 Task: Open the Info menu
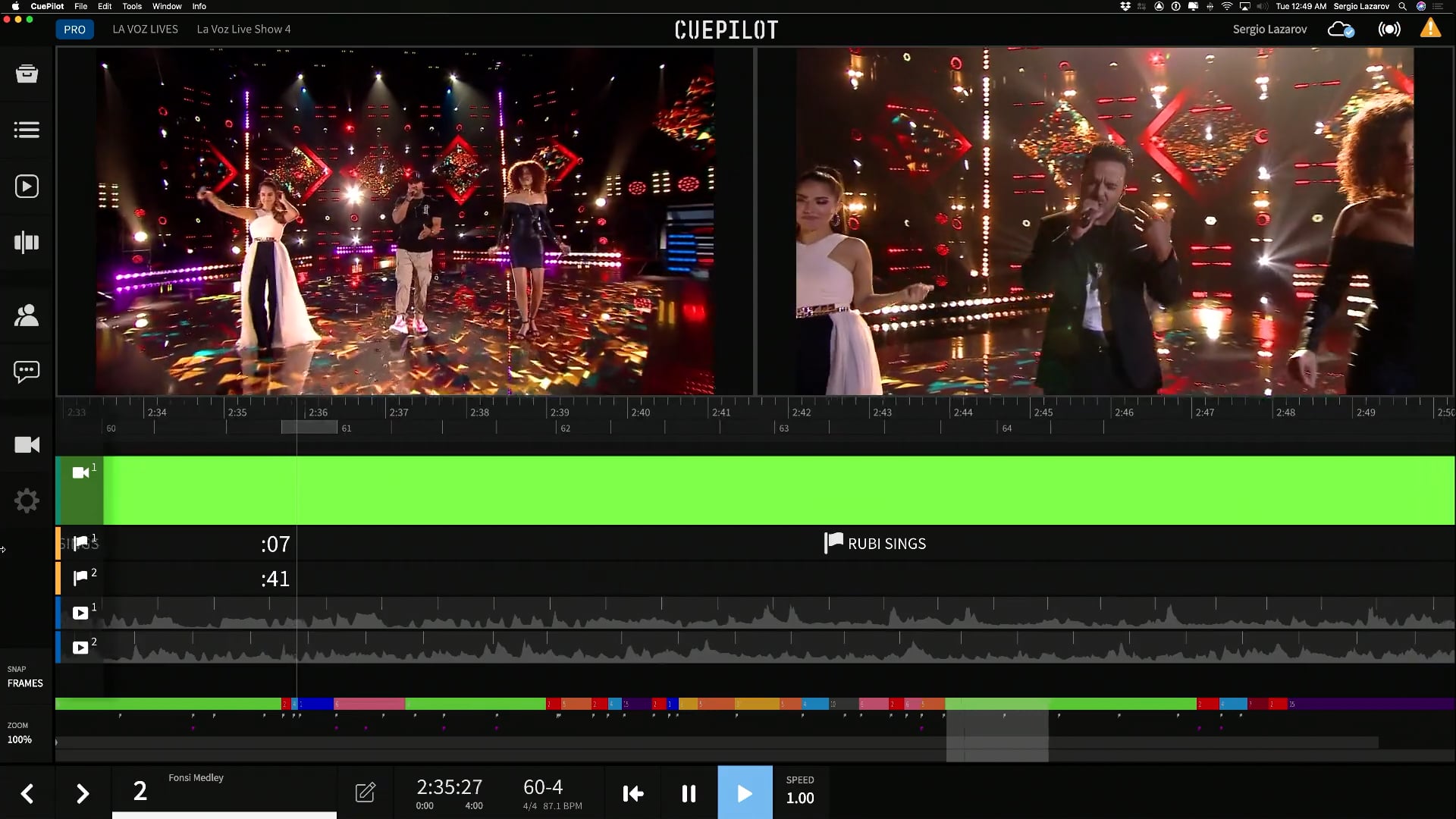tap(199, 6)
